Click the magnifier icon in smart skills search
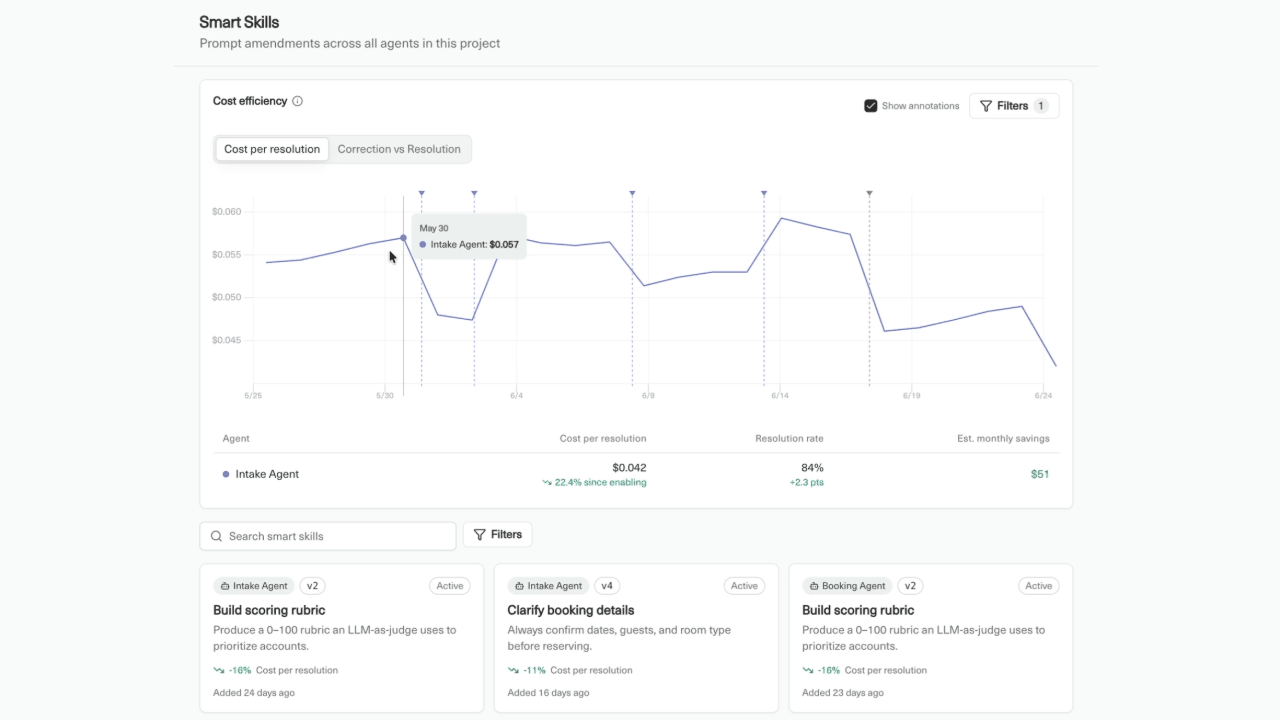Image resolution: width=1280 pixels, height=720 pixels. (216, 536)
